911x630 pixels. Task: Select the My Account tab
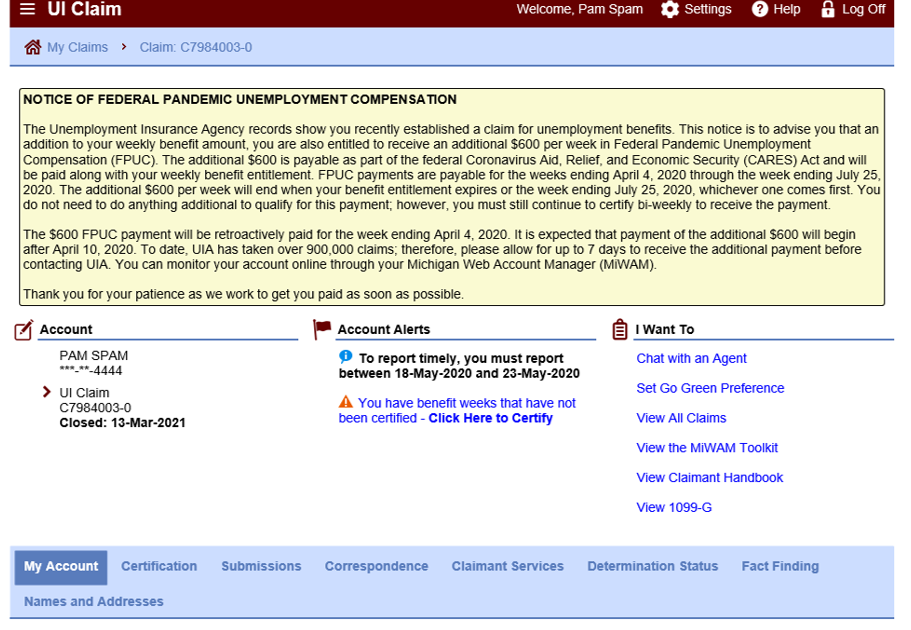pos(61,567)
